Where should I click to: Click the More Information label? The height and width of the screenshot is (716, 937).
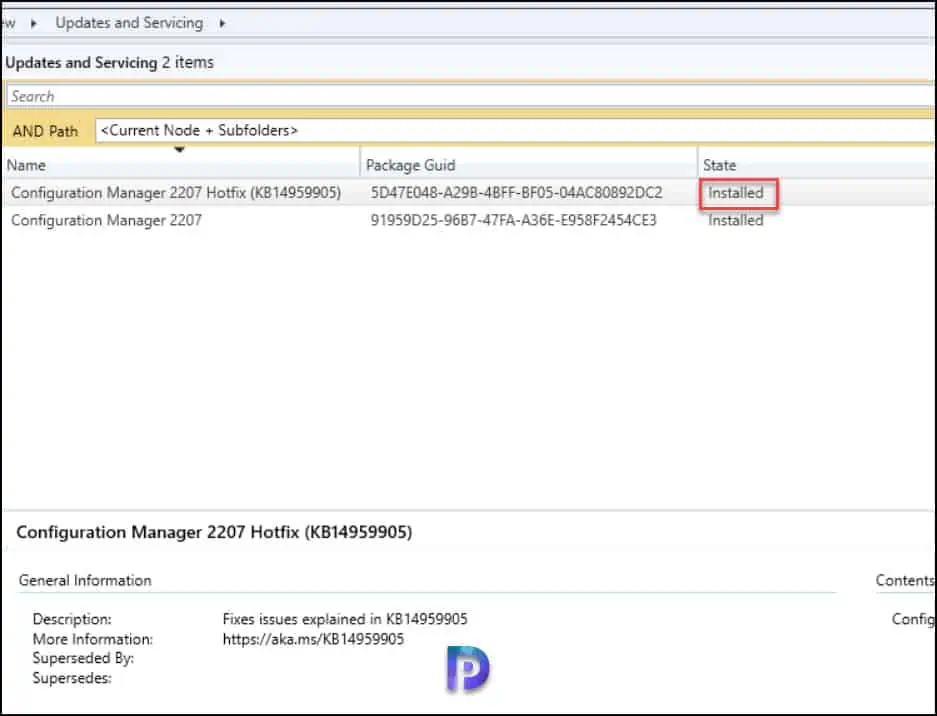[x=93, y=639]
